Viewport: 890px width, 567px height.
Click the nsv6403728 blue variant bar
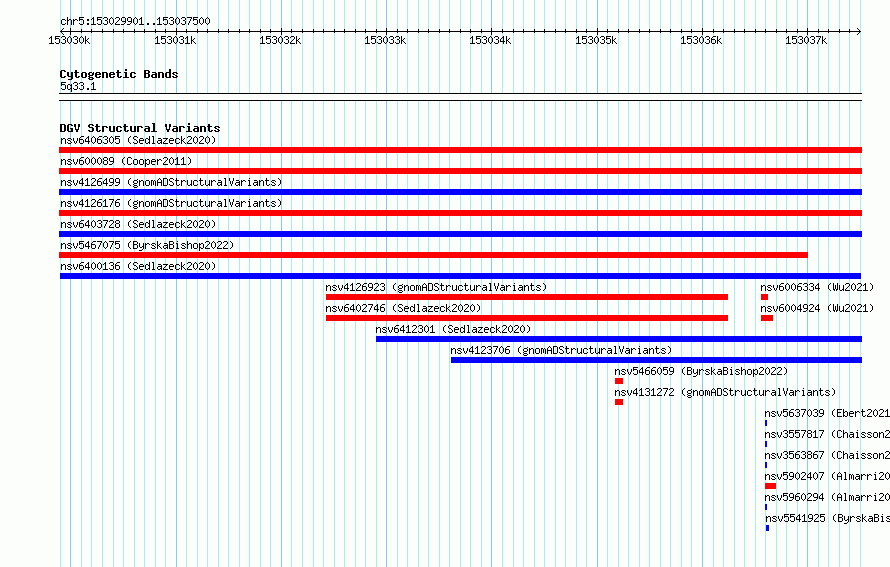pyautogui.click(x=460, y=234)
